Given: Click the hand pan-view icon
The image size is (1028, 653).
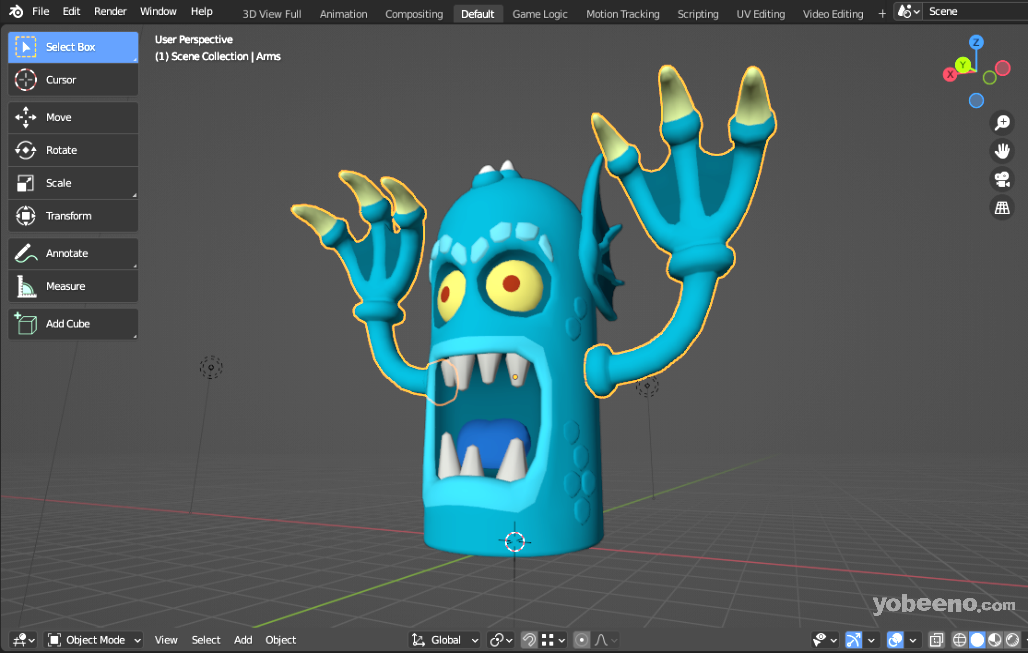Looking at the screenshot, I should click(1002, 151).
